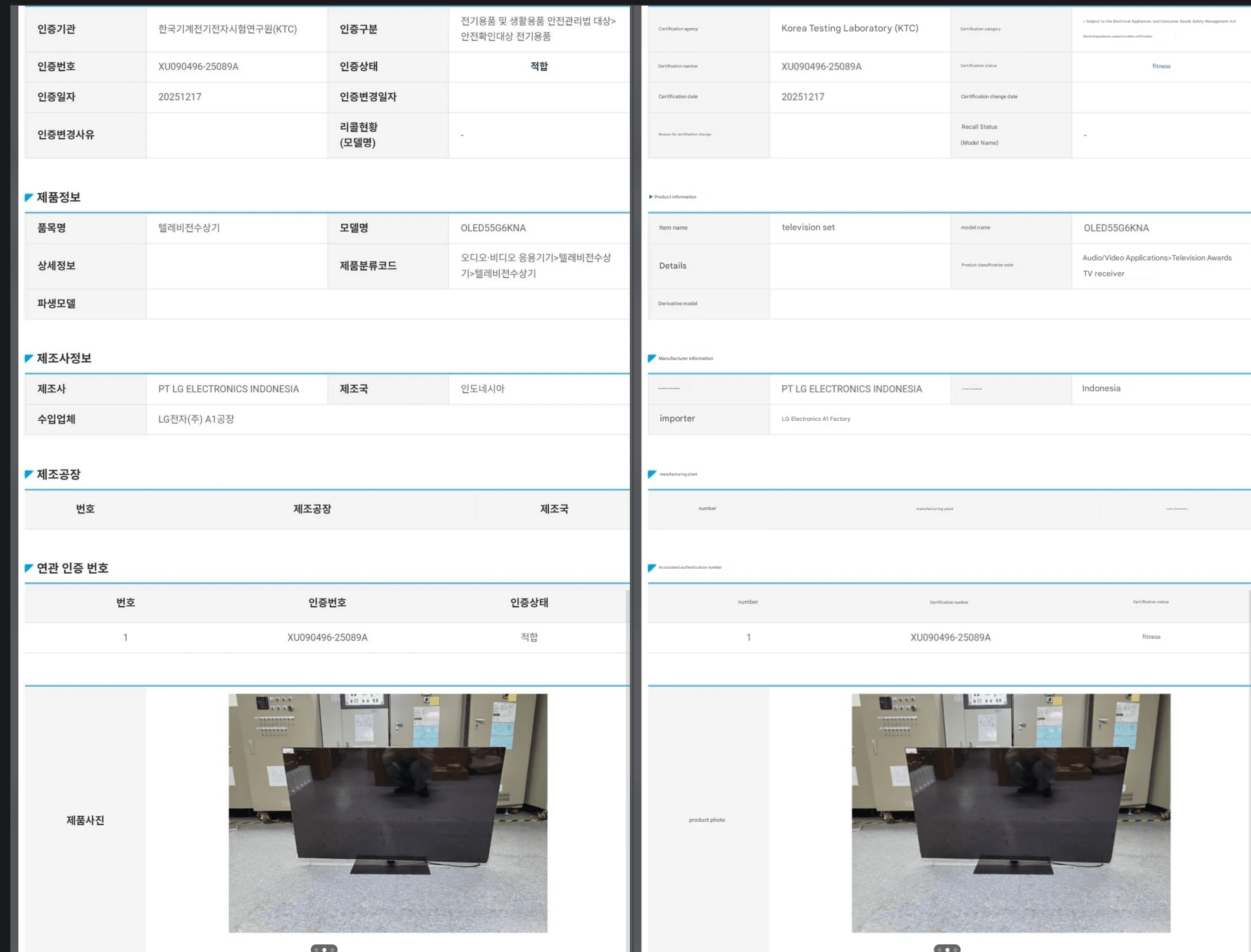Click the blue triangle beside 연관 인증 번호
The height and width of the screenshot is (952, 1251).
pos(28,568)
